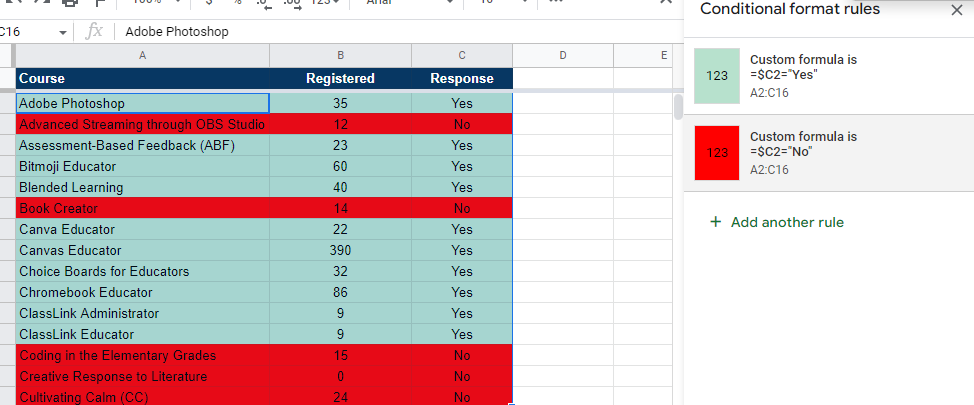
Task: Click the Course header cell
Action: point(142,78)
